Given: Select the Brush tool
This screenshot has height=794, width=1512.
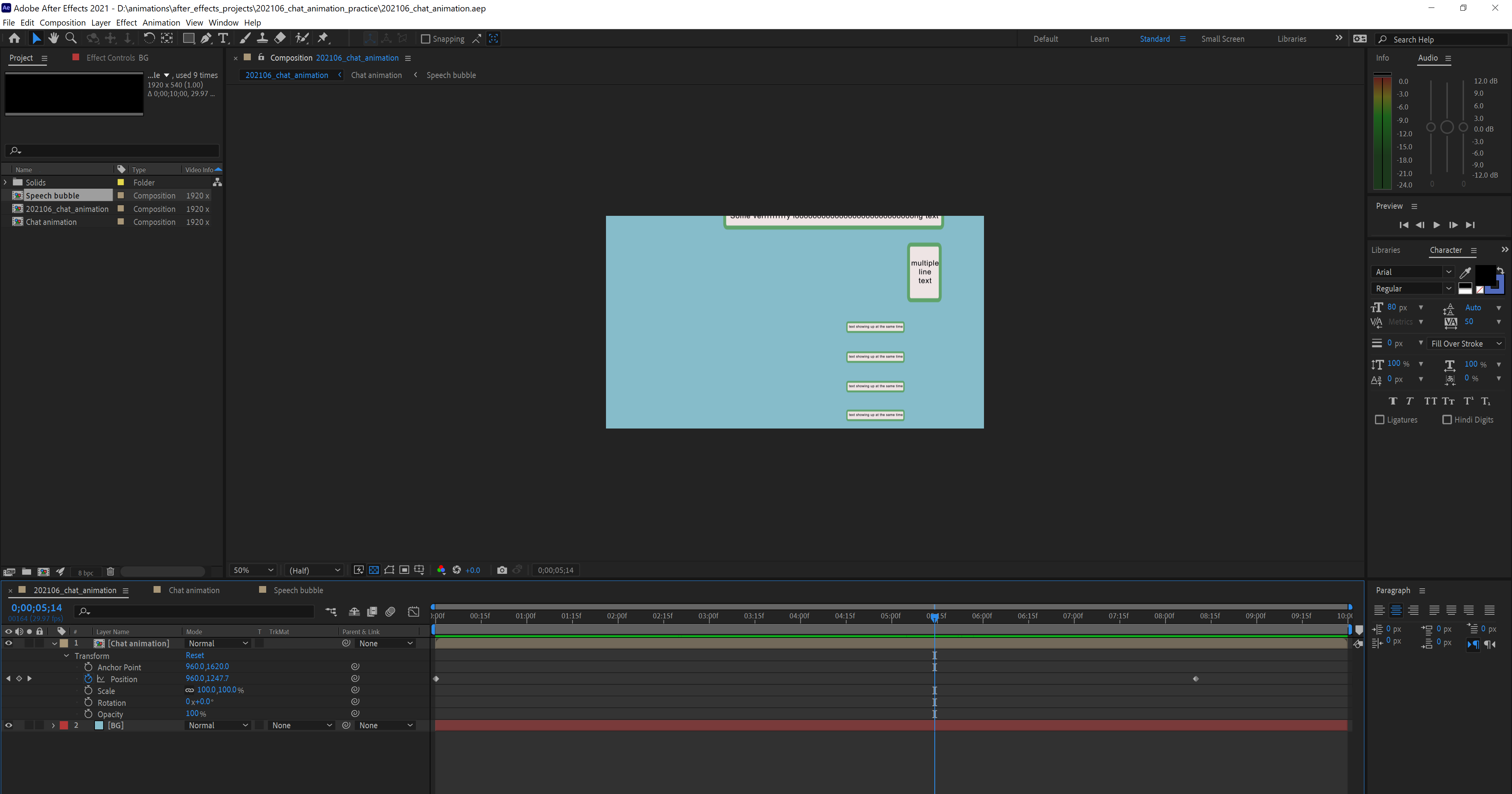Looking at the screenshot, I should pos(245,38).
